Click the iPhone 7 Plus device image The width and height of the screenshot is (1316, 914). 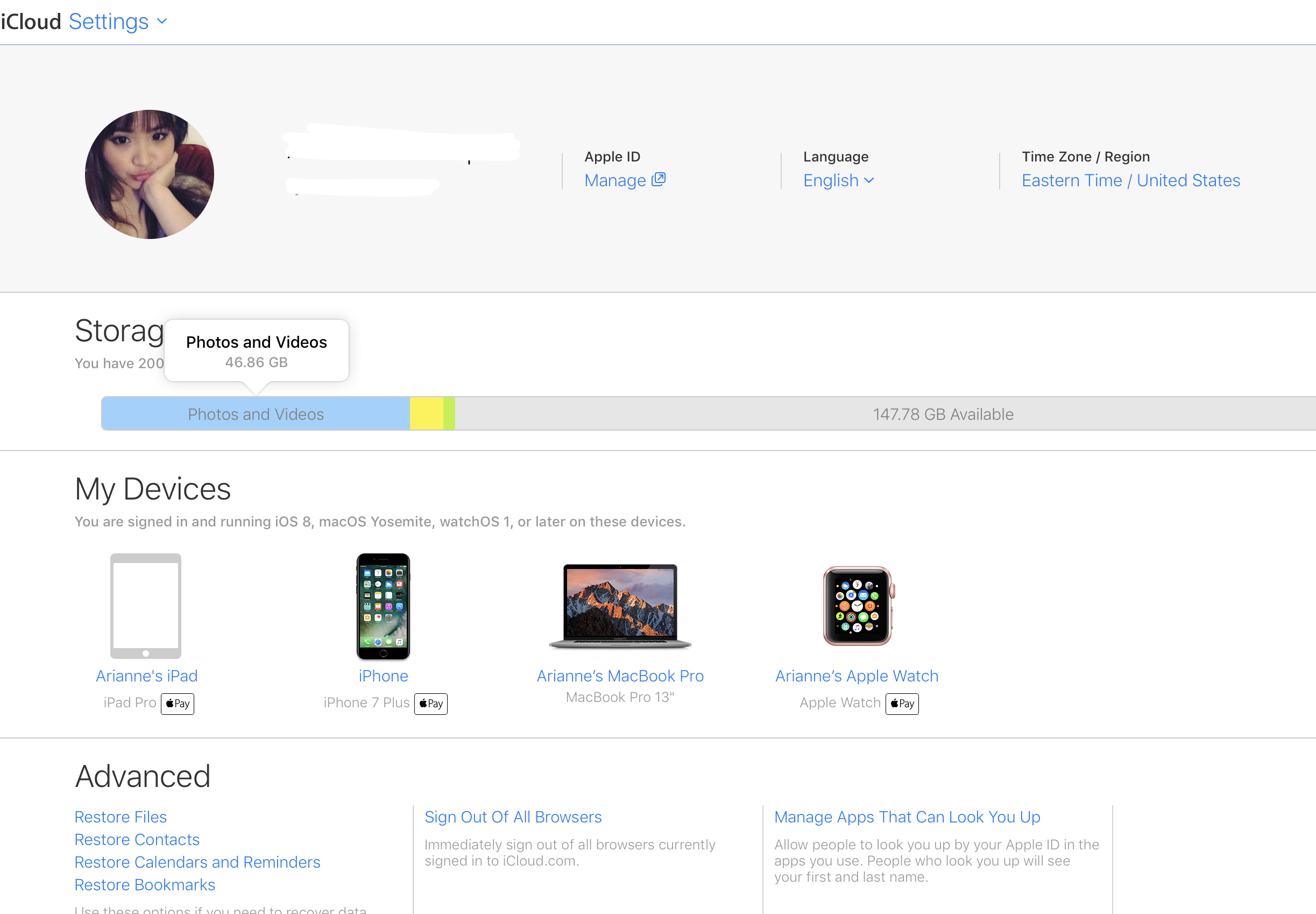(x=383, y=606)
